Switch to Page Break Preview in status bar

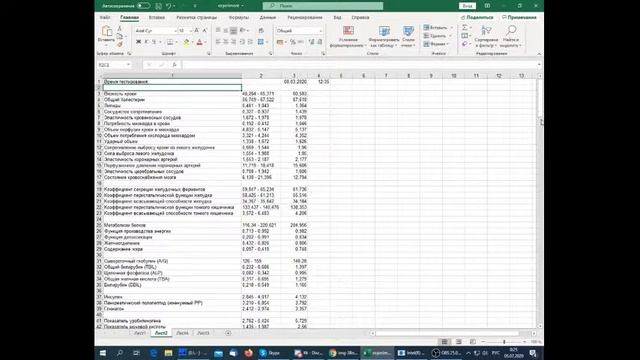click(473, 342)
